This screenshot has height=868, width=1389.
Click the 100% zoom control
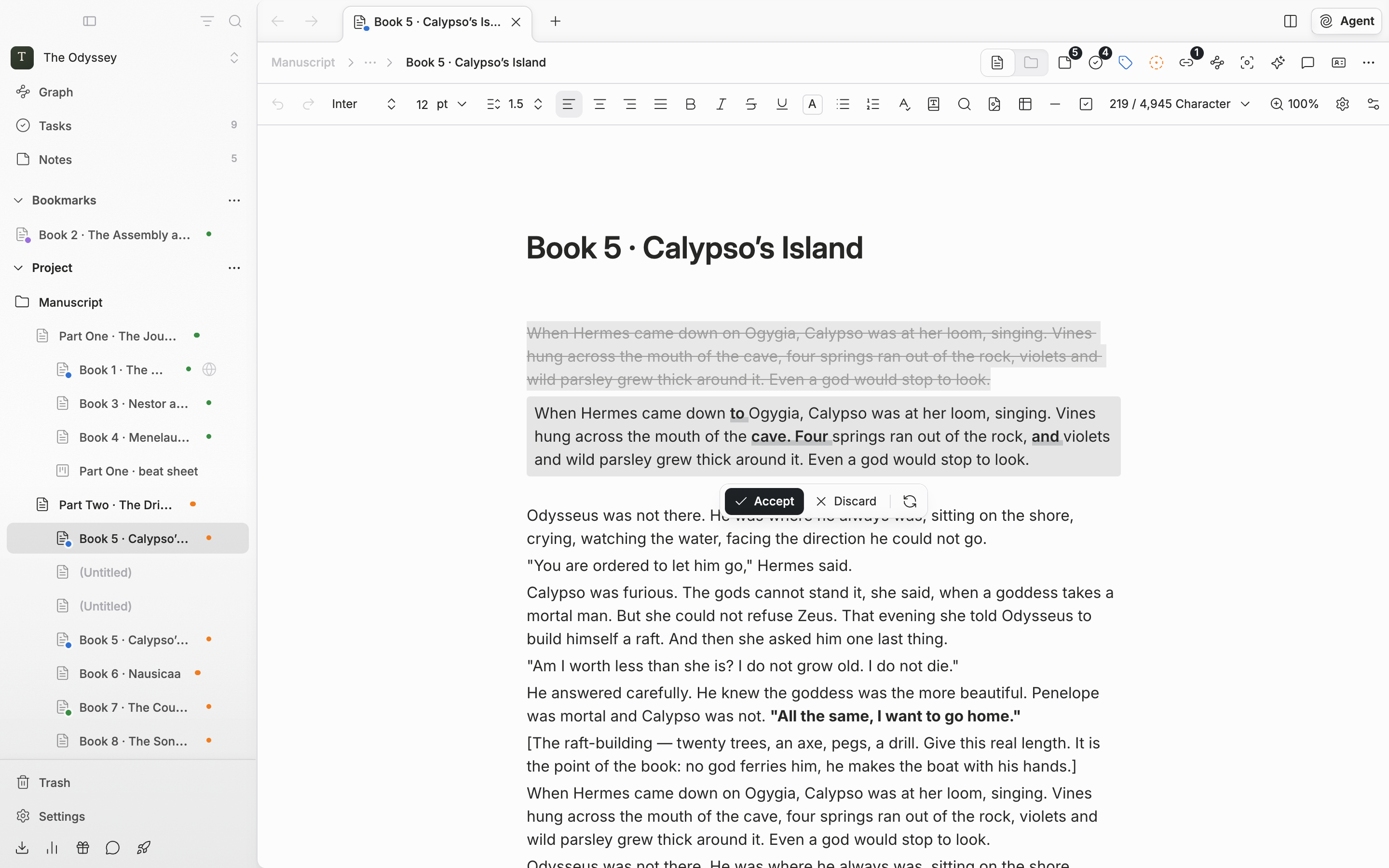tap(1294, 104)
